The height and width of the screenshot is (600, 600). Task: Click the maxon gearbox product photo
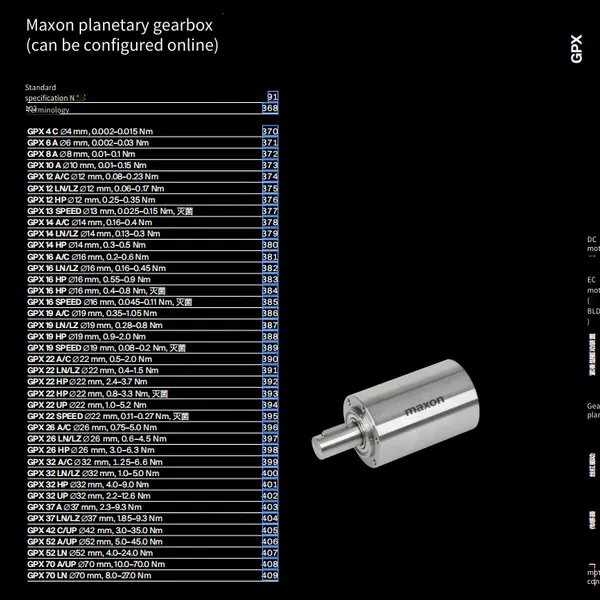tap(395, 413)
